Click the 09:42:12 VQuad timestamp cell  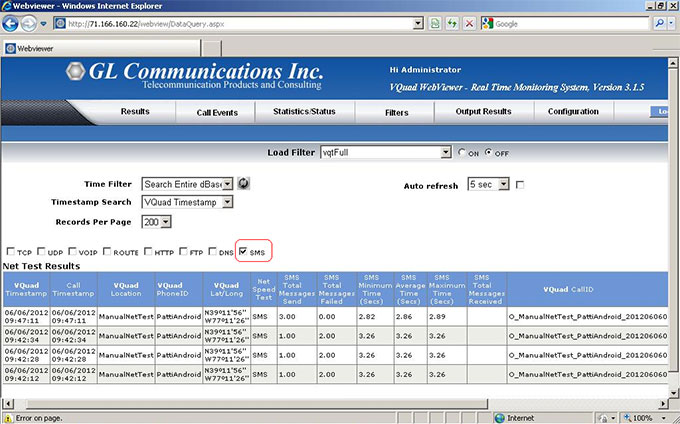click(26, 375)
